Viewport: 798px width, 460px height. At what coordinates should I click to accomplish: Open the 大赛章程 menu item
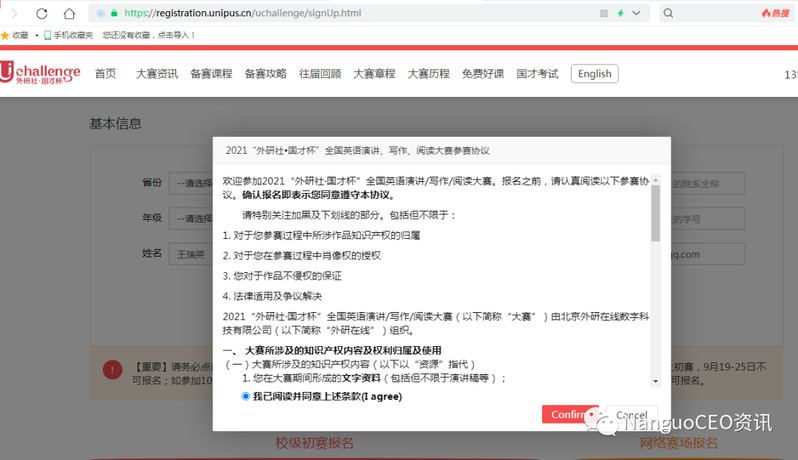point(374,74)
